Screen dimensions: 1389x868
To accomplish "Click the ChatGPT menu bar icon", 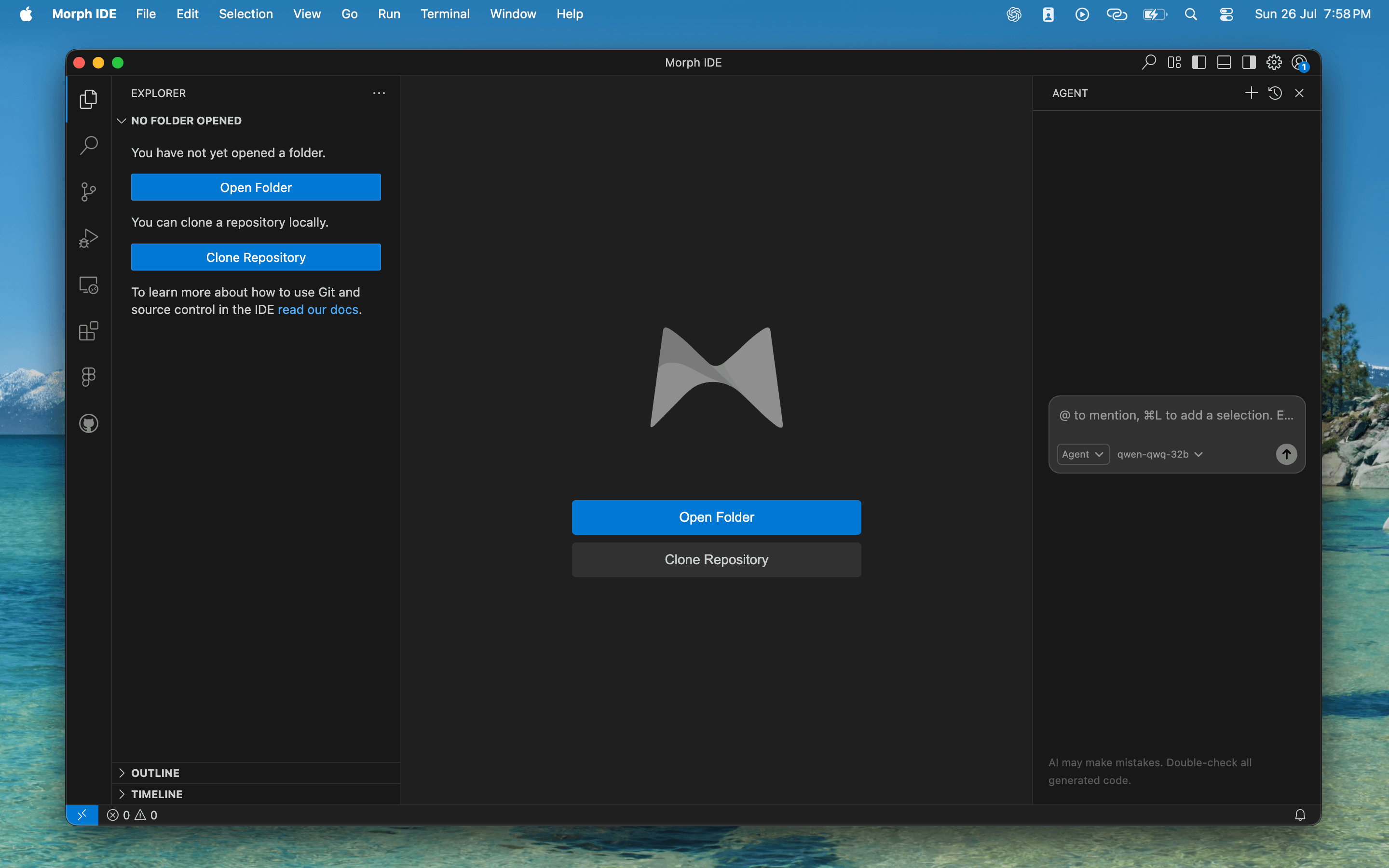I will [1014, 14].
